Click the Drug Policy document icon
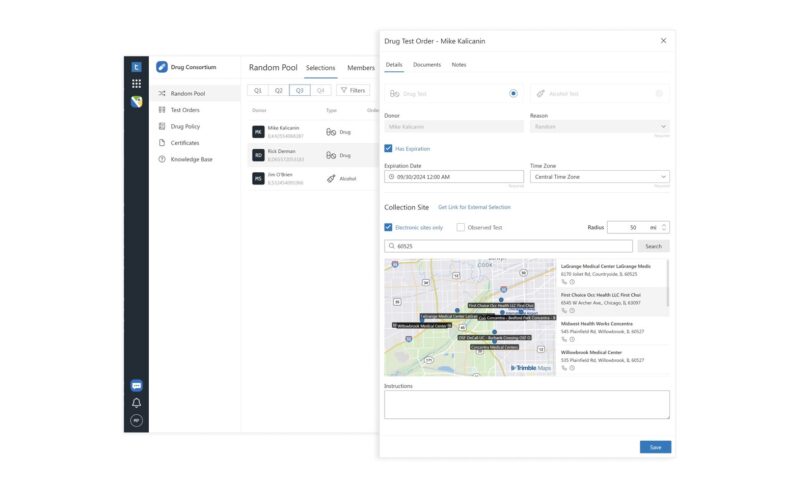Image resolution: width=810 pixels, height=480 pixels. [162, 126]
